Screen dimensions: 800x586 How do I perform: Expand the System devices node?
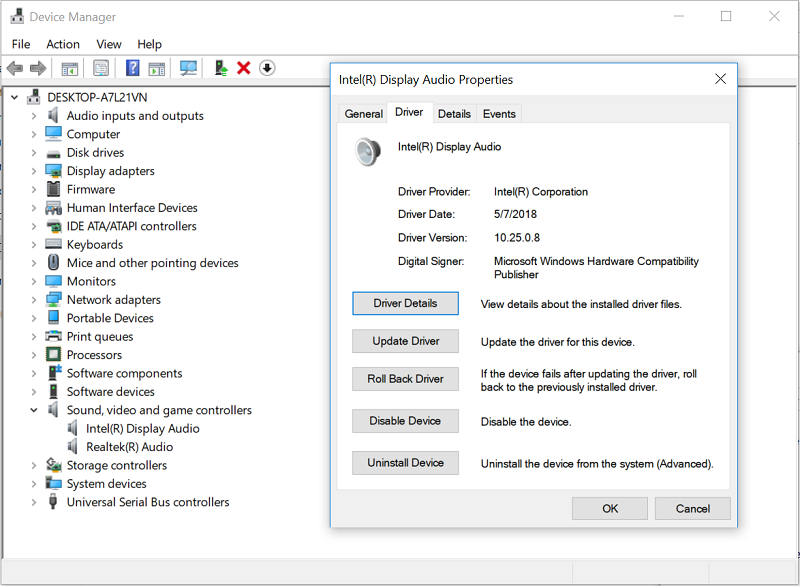coord(34,483)
